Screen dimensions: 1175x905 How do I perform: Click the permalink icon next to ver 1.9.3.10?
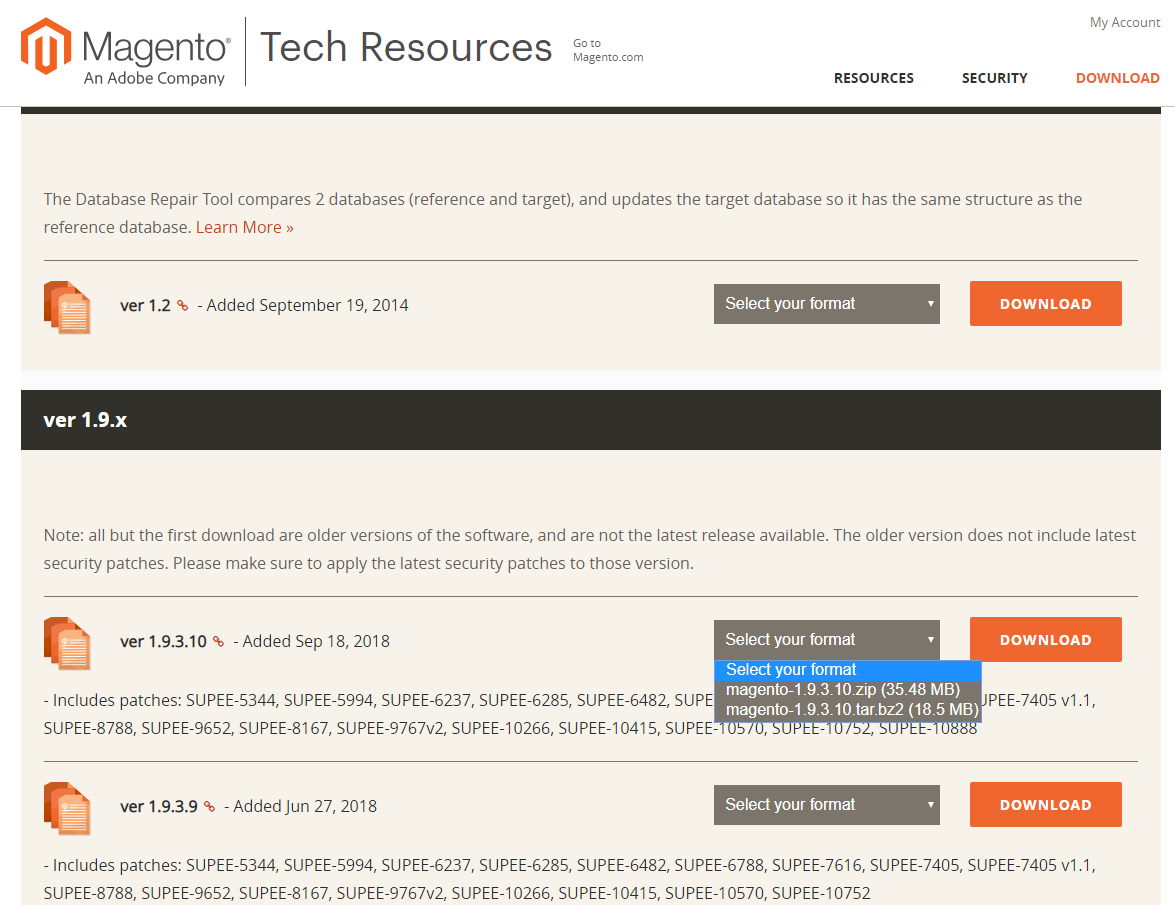tap(218, 642)
